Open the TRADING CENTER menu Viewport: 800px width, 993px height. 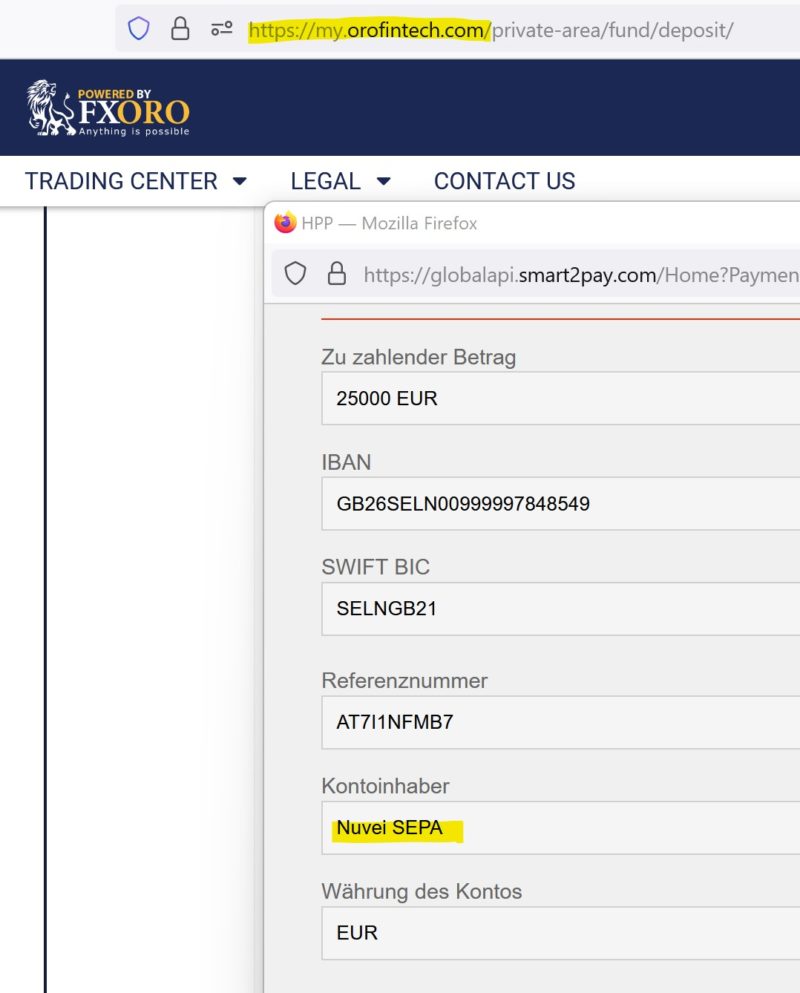pos(122,181)
